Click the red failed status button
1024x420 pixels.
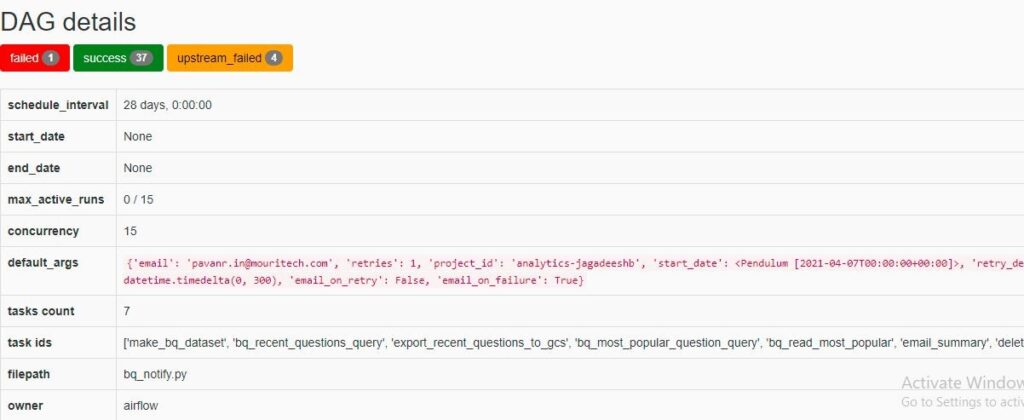(x=34, y=58)
